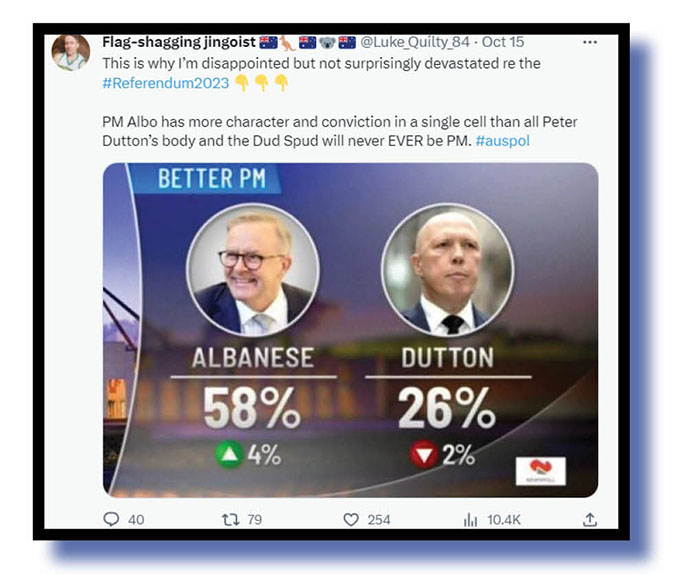
Task: Click the @Luke_Quilty_84 handle
Action: (x=415, y=42)
